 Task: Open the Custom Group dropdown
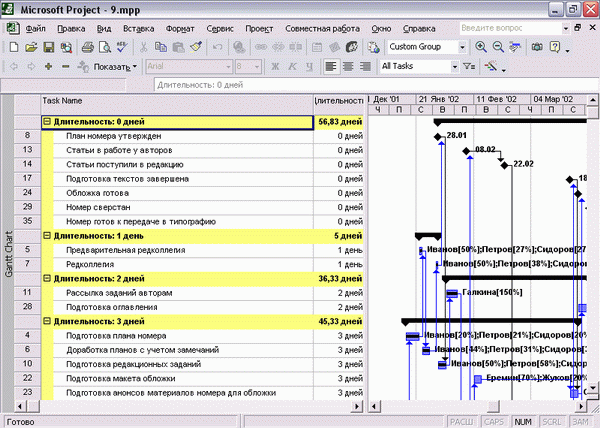pos(427,47)
